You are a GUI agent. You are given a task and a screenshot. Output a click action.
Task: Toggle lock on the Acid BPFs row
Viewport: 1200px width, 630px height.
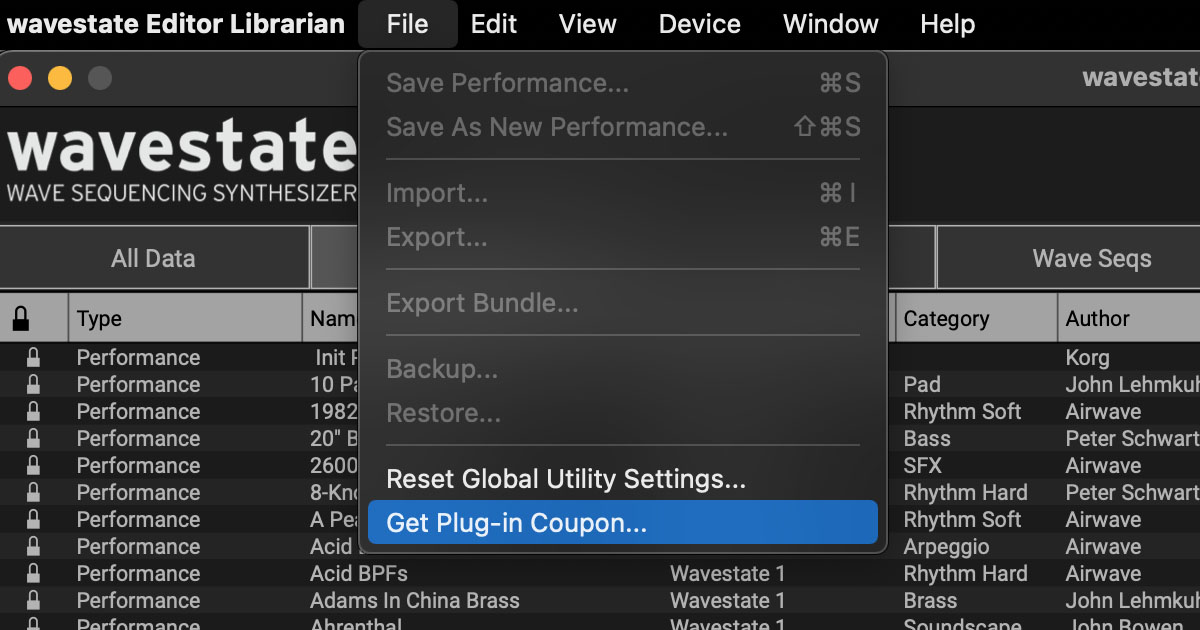[x=33, y=574]
